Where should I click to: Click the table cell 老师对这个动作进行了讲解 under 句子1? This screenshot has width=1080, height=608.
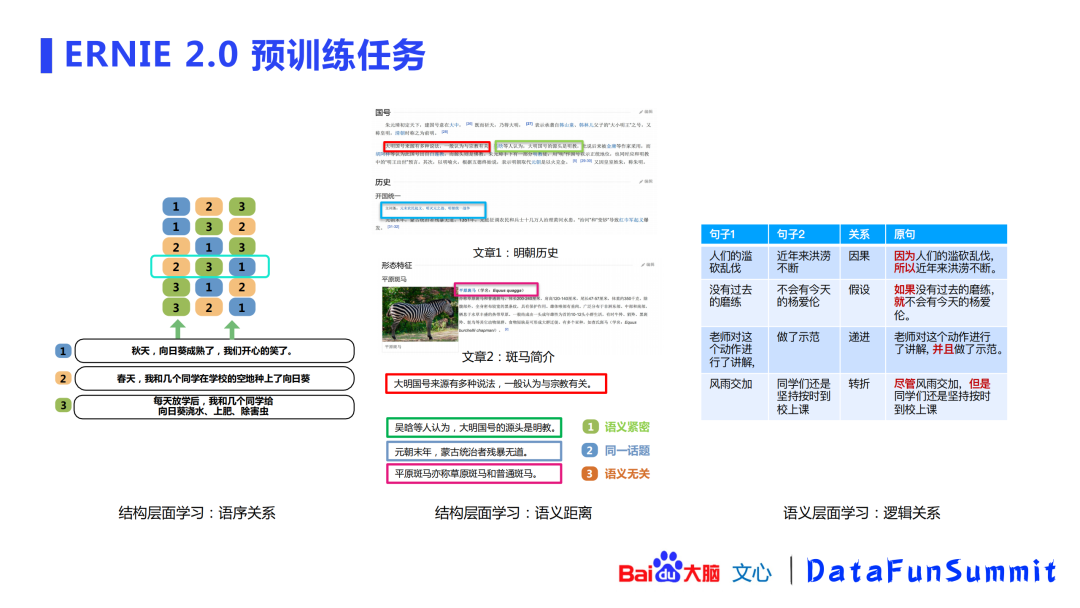(x=734, y=349)
